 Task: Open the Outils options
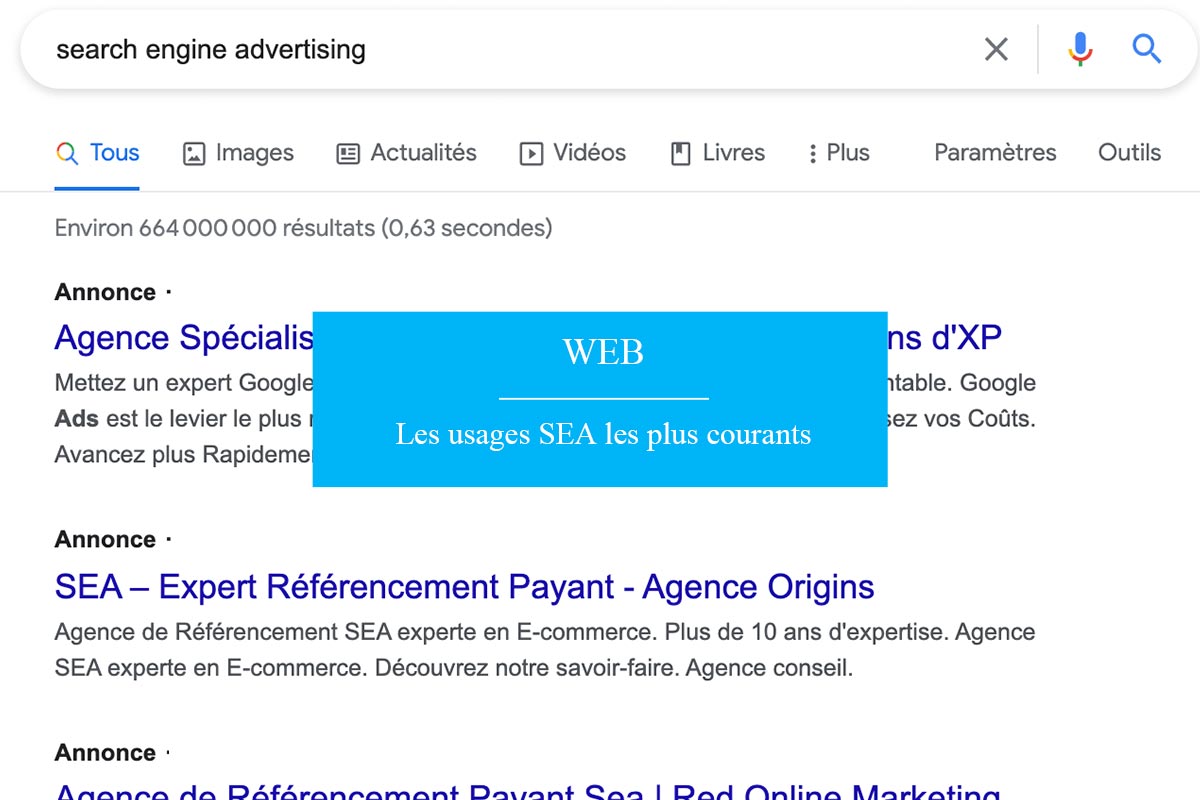[x=1129, y=153]
